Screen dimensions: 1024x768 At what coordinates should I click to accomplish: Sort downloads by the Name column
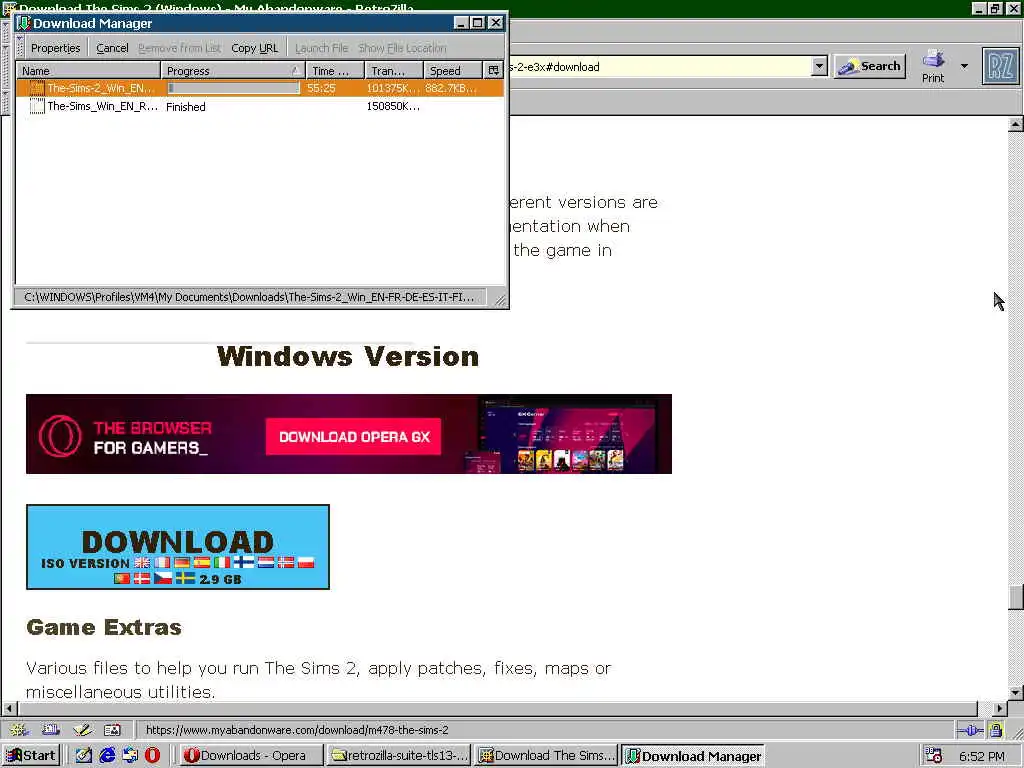coord(88,71)
